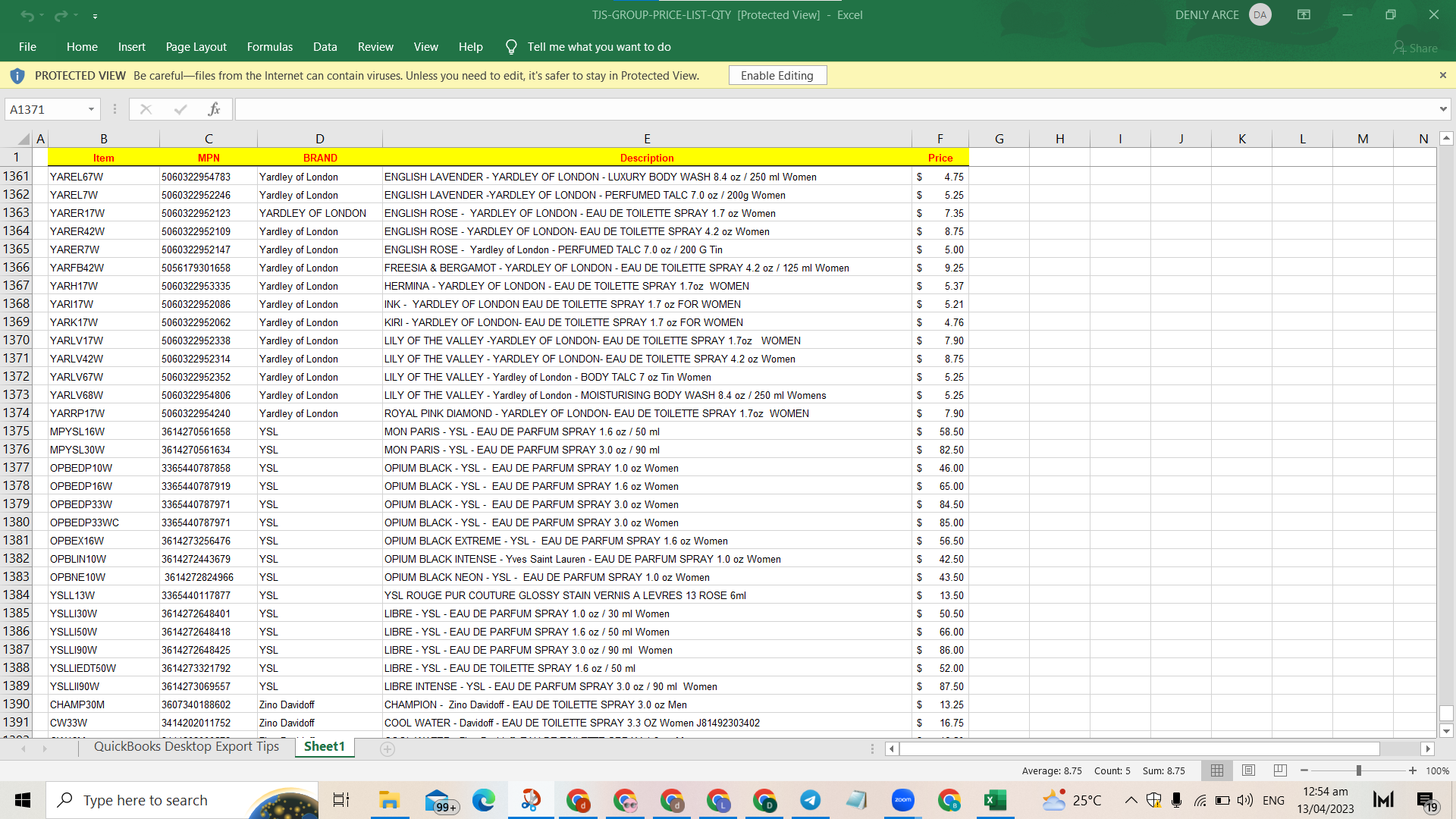Select column E header
The width and height of the screenshot is (1456, 819).
pos(647,139)
